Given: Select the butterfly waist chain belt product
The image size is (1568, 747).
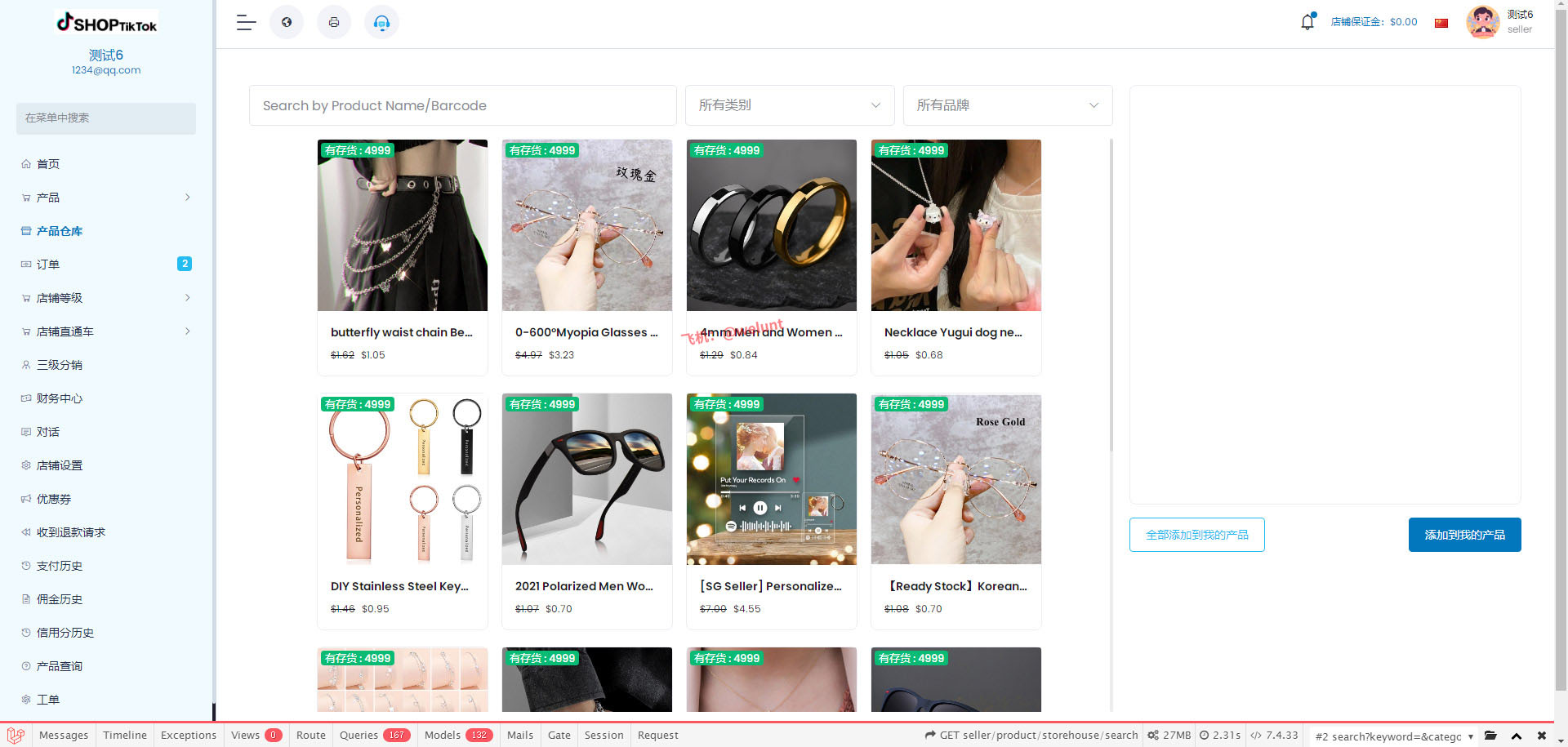Looking at the screenshot, I should coord(403,257).
